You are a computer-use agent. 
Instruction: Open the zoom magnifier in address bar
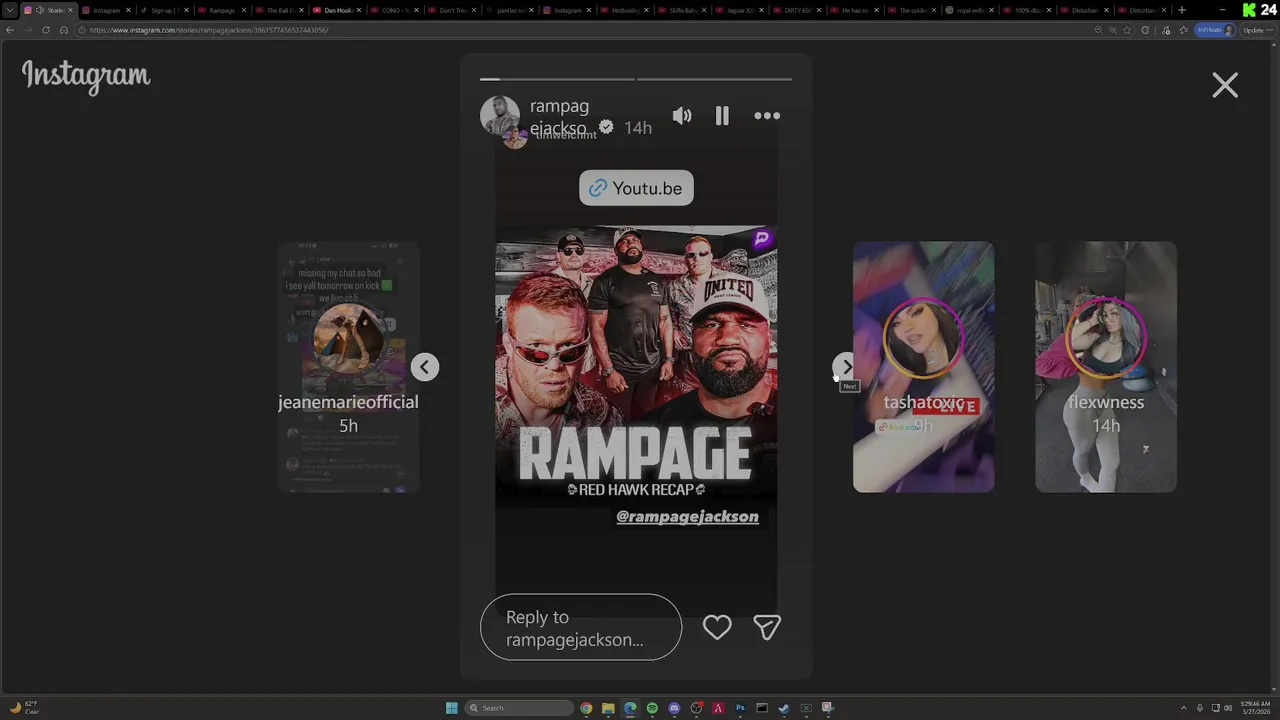[x=1099, y=30]
